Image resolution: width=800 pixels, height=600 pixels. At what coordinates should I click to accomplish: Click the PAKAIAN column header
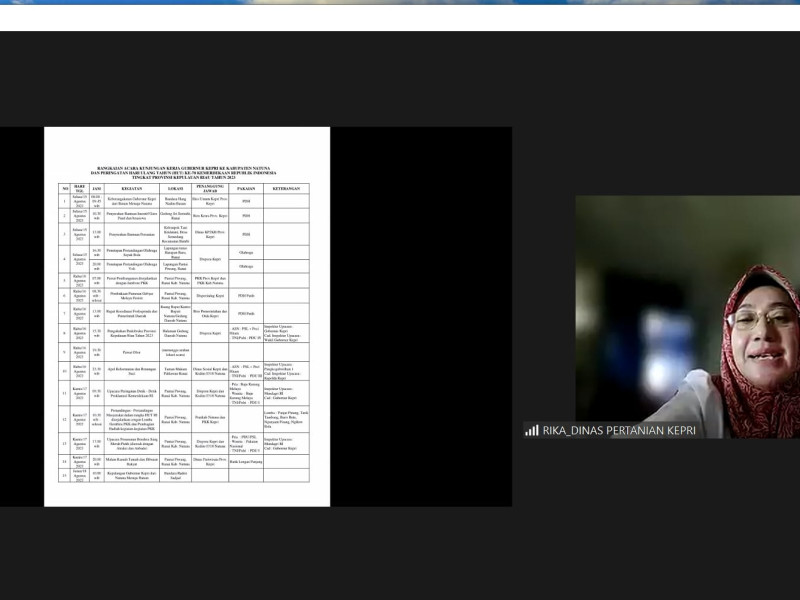click(246, 188)
